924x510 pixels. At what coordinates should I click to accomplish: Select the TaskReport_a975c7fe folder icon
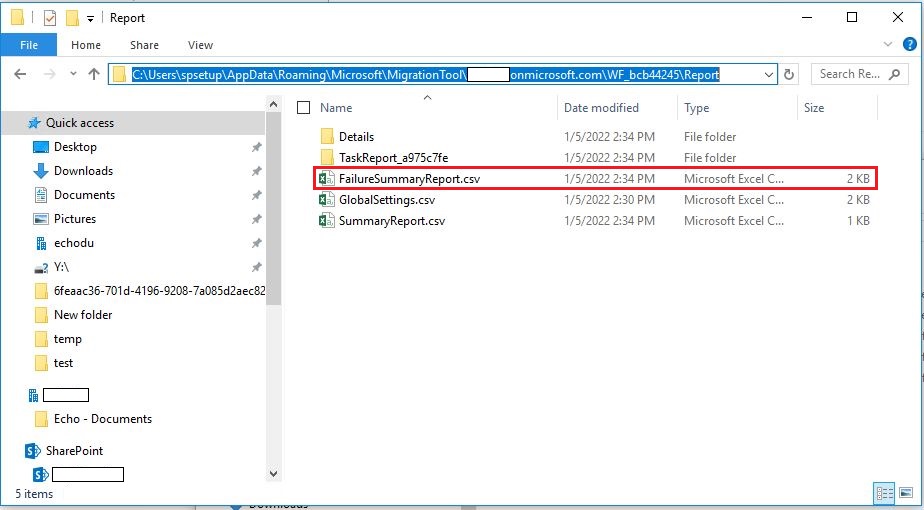click(x=328, y=157)
